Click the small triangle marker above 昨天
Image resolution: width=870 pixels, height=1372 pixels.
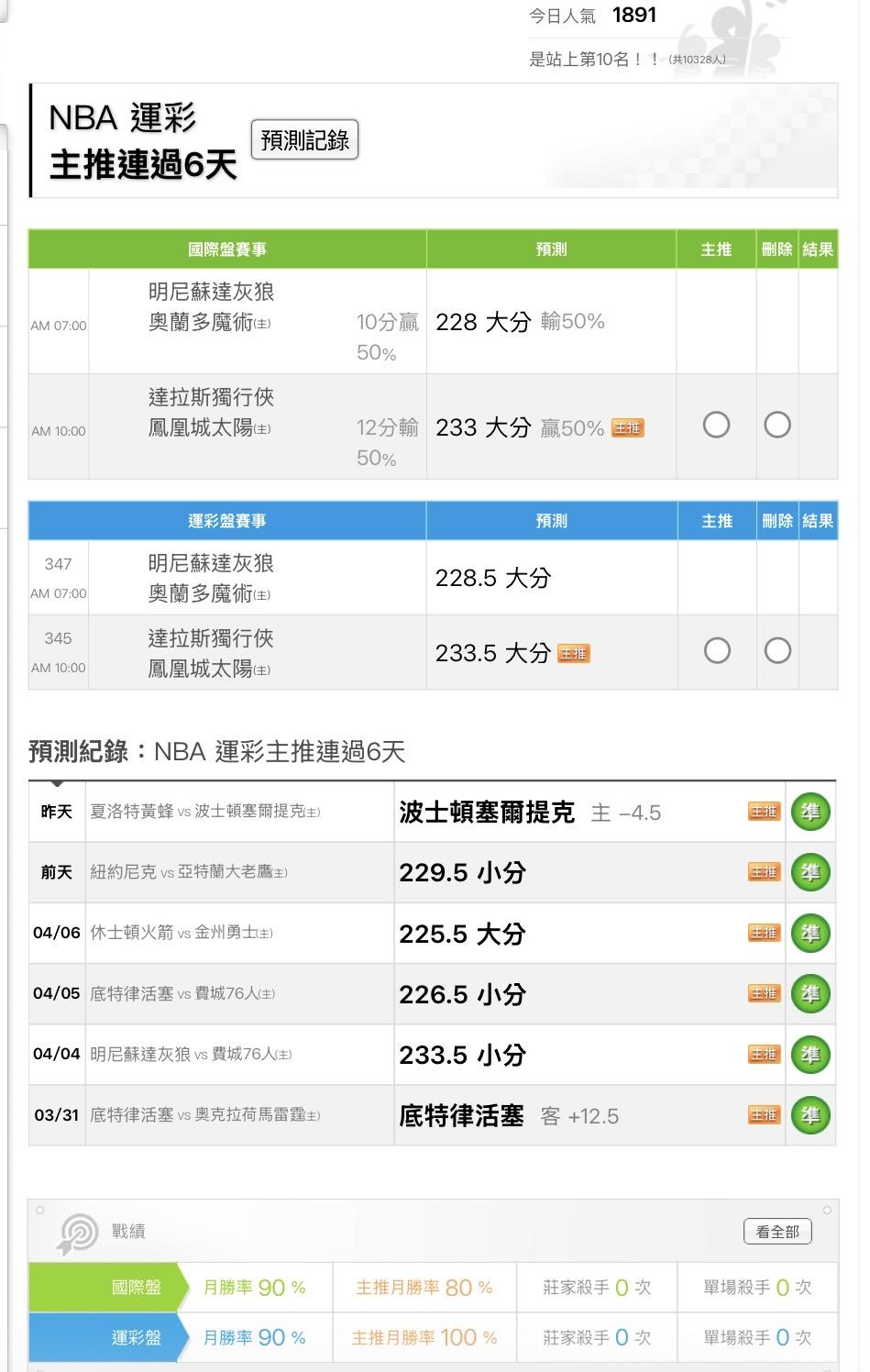click(x=57, y=784)
